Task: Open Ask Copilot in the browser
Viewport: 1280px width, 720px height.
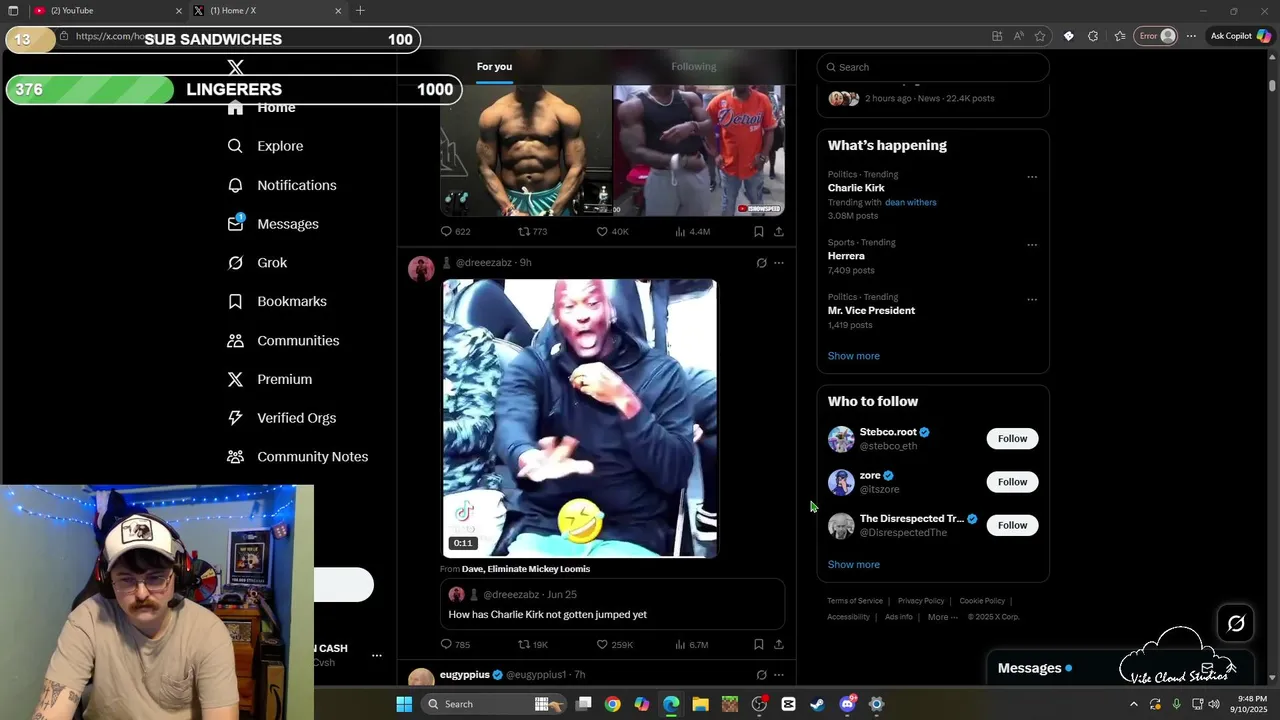Action: point(1240,36)
